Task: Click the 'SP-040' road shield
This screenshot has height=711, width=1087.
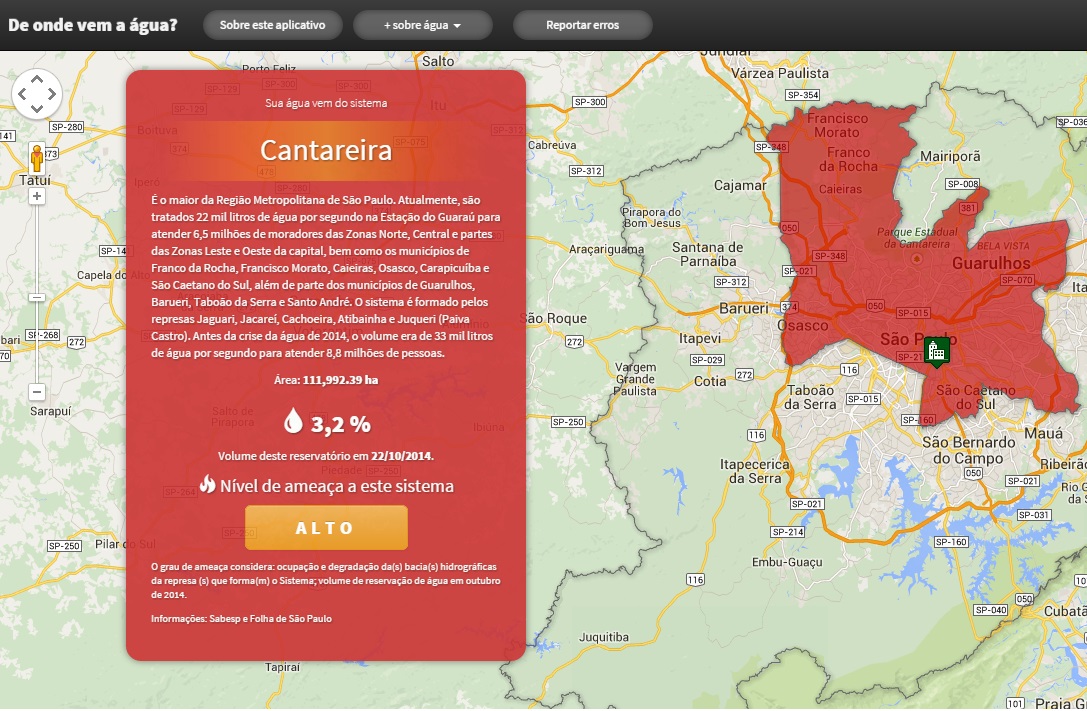Action: [x=991, y=610]
